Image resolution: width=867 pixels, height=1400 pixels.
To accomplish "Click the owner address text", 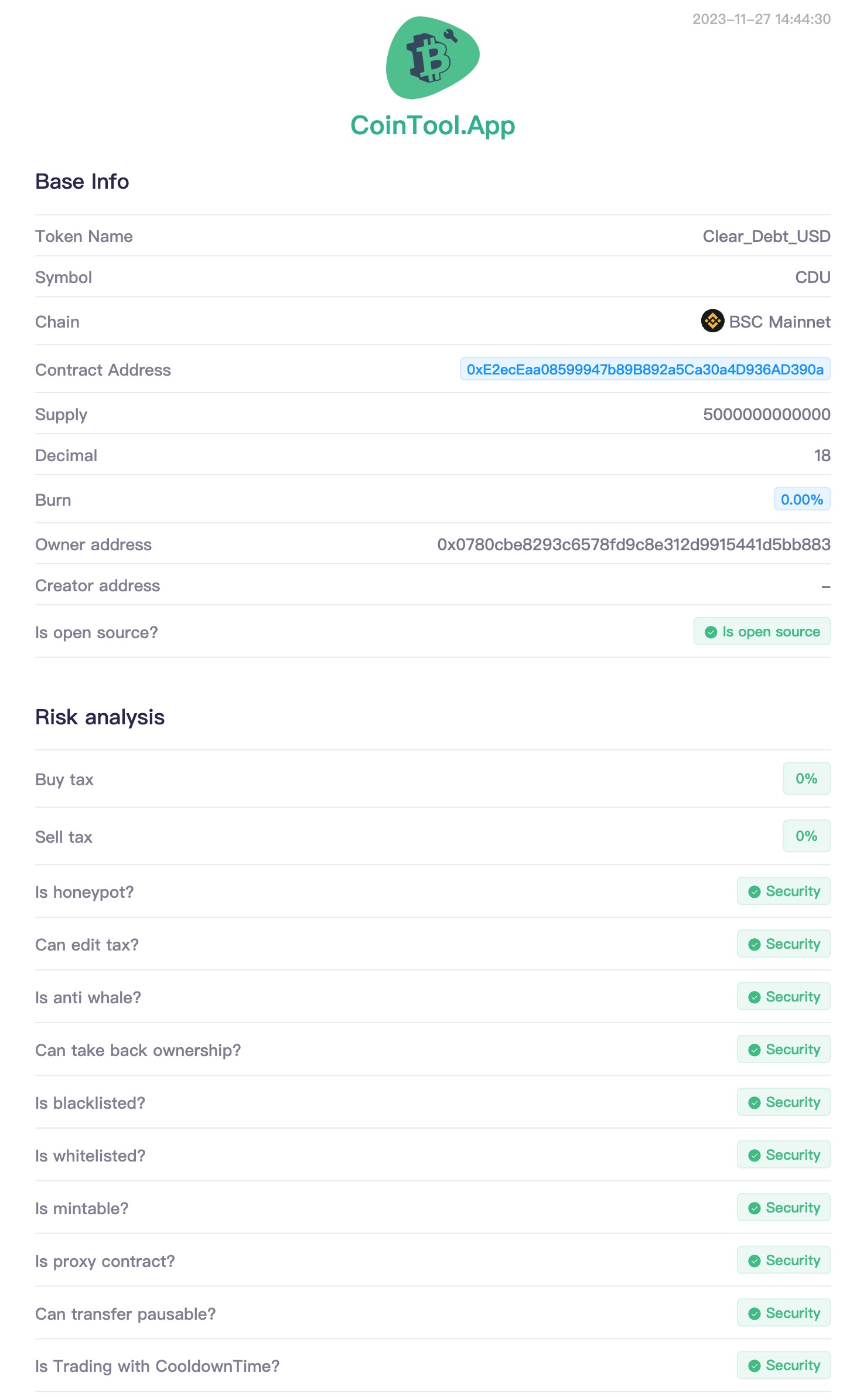I will (x=633, y=544).
